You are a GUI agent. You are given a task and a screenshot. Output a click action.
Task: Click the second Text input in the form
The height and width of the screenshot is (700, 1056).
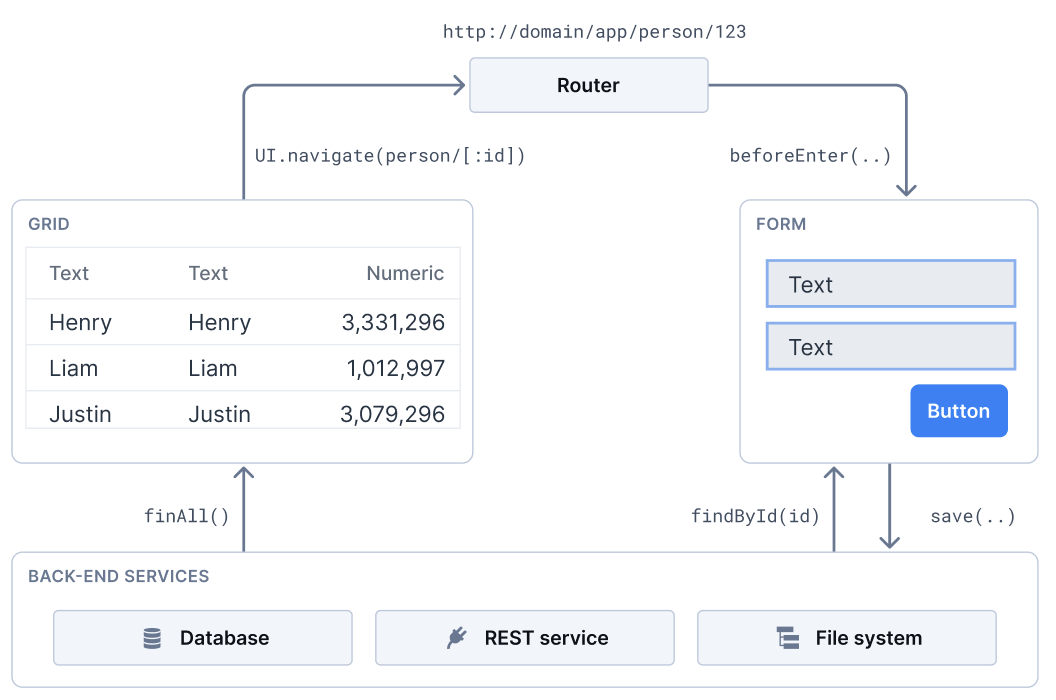coord(890,346)
